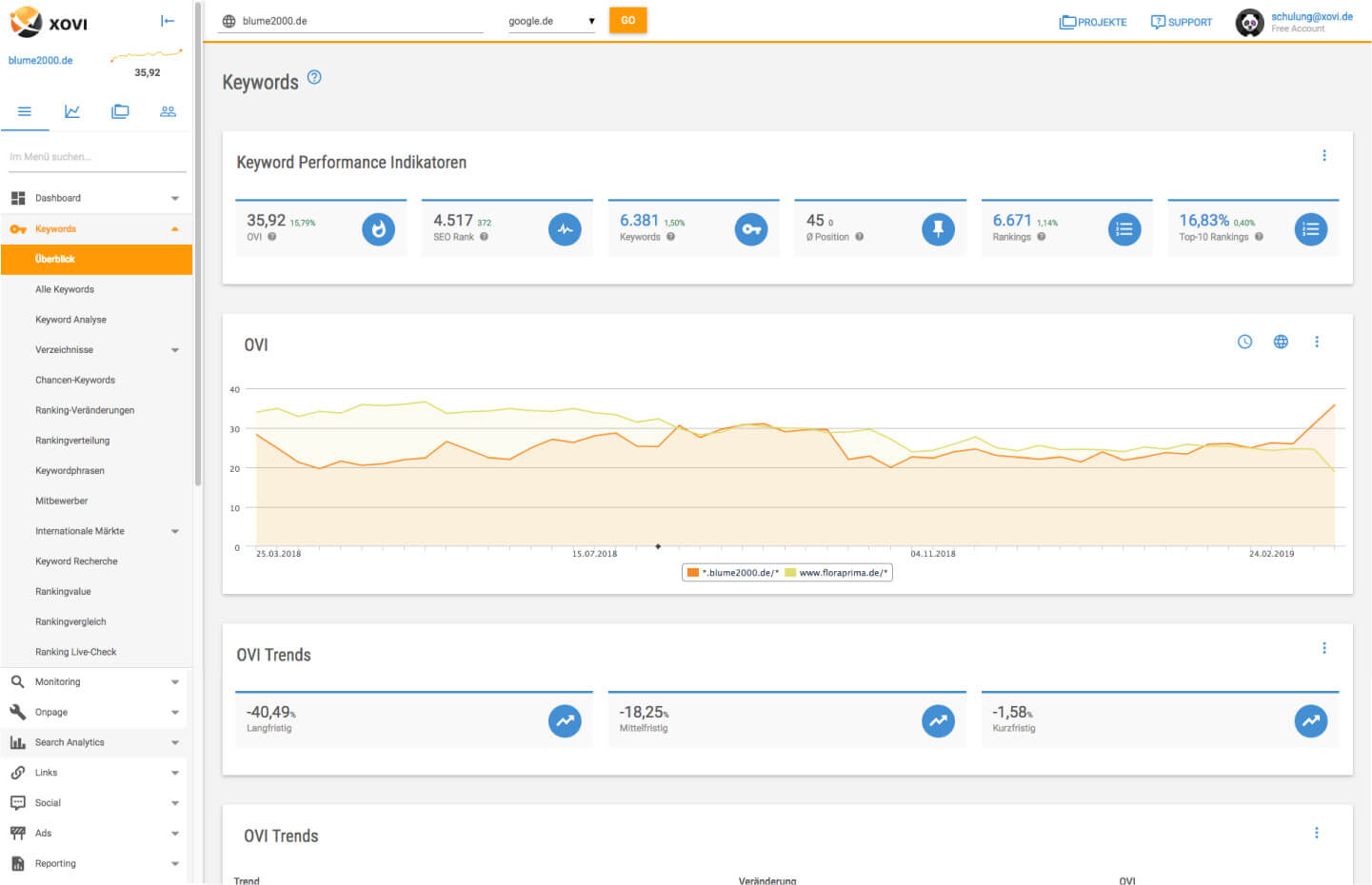Click the OVI flame icon
The height and width of the screenshot is (885, 1372).
tap(379, 229)
